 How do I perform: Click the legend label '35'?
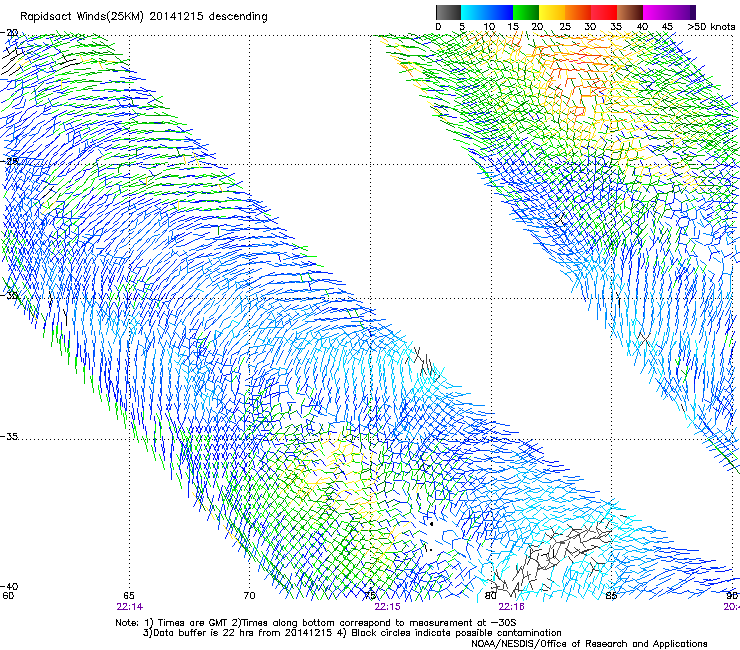tap(616, 27)
